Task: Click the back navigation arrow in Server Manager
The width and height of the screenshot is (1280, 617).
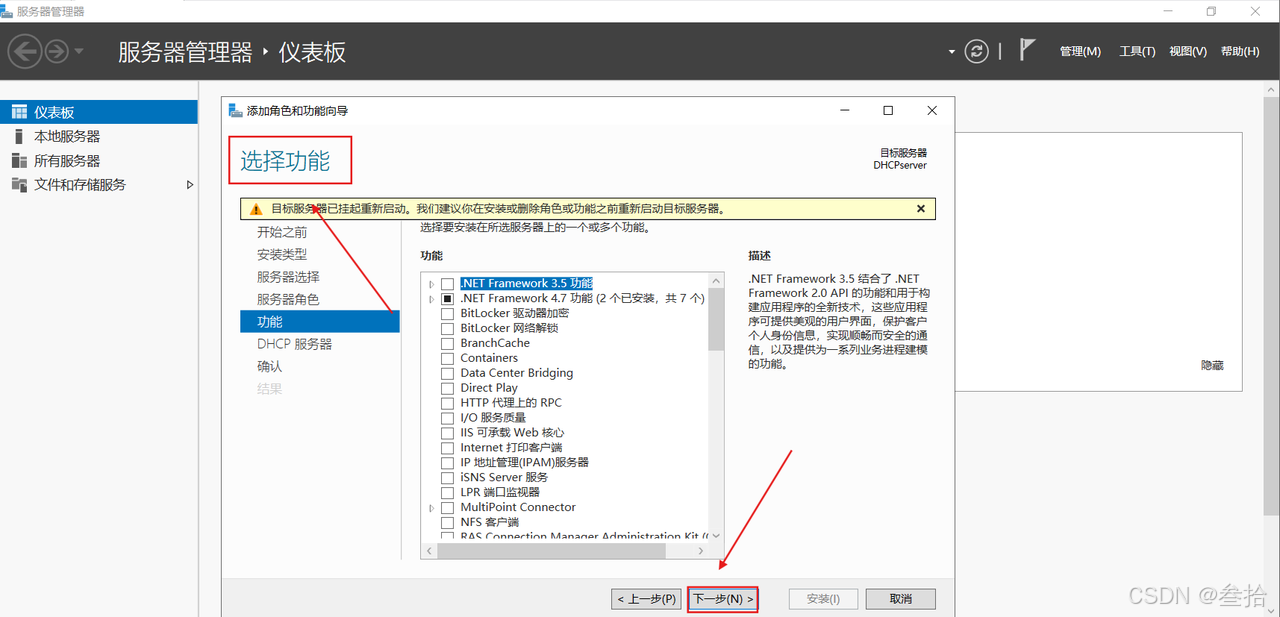Action: pyautogui.click(x=25, y=51)
